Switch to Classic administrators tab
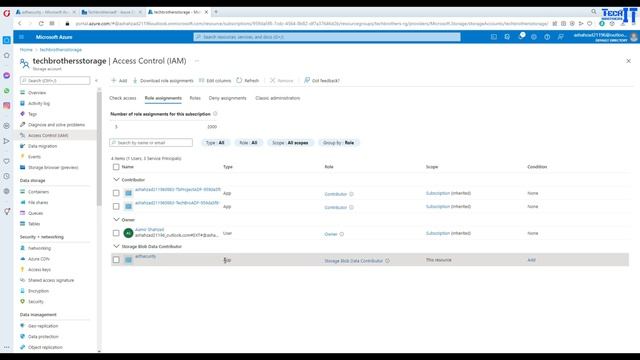The height and width of the screenshot is (360, 640). [x=278, y=98]
